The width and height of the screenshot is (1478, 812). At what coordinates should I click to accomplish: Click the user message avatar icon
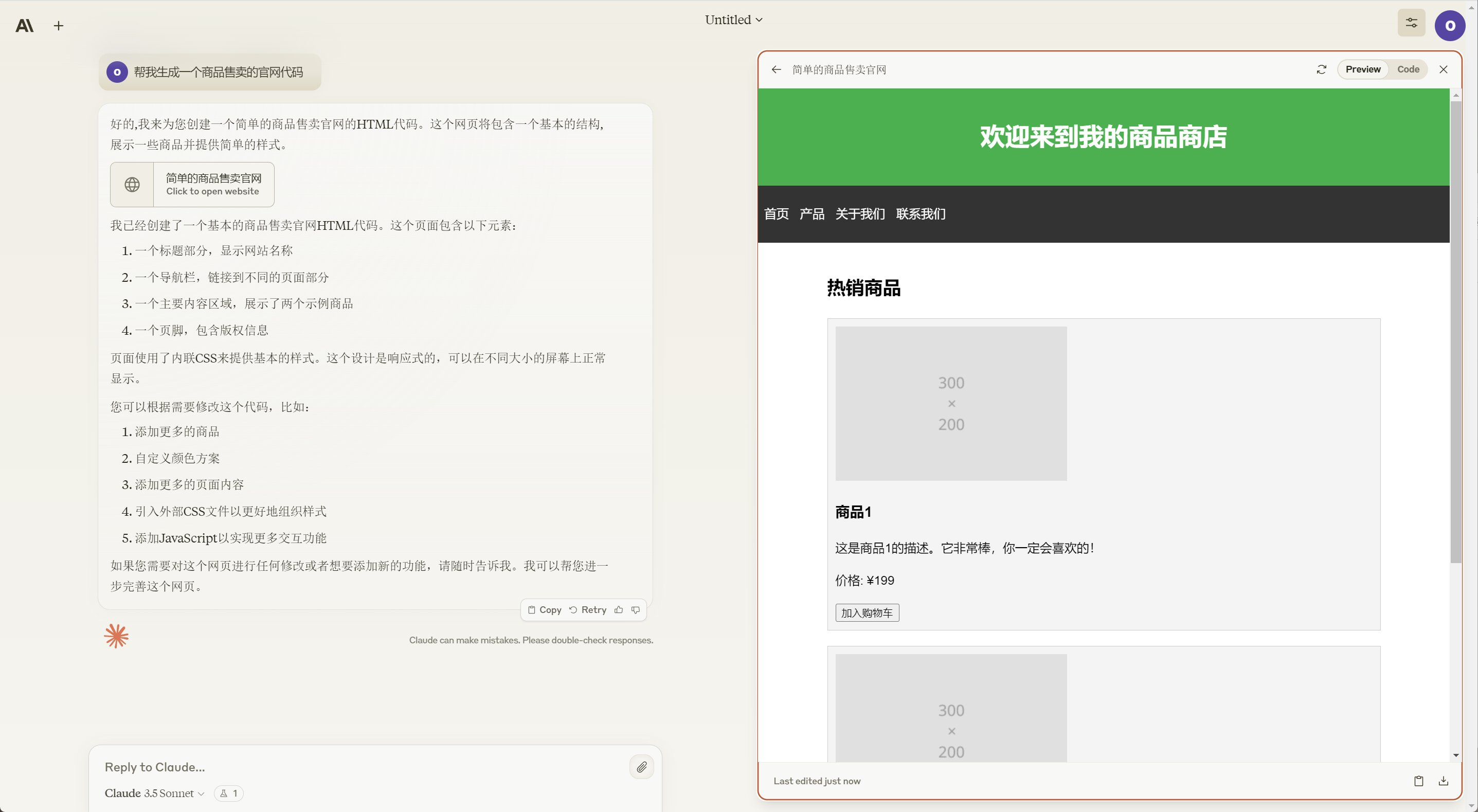click(x=117, y=71)
